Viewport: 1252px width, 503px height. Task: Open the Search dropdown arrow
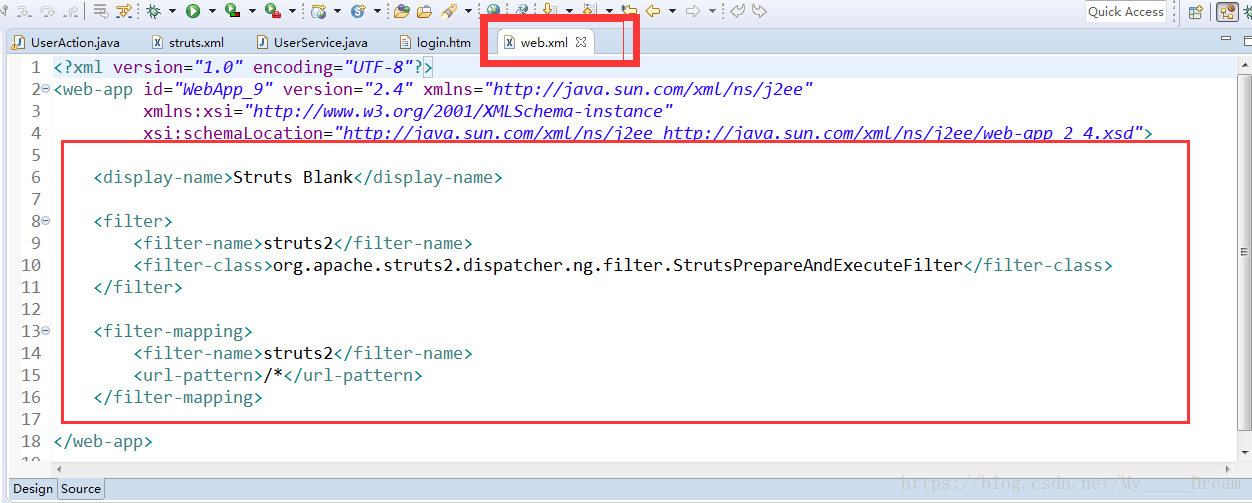coord(468,11)
